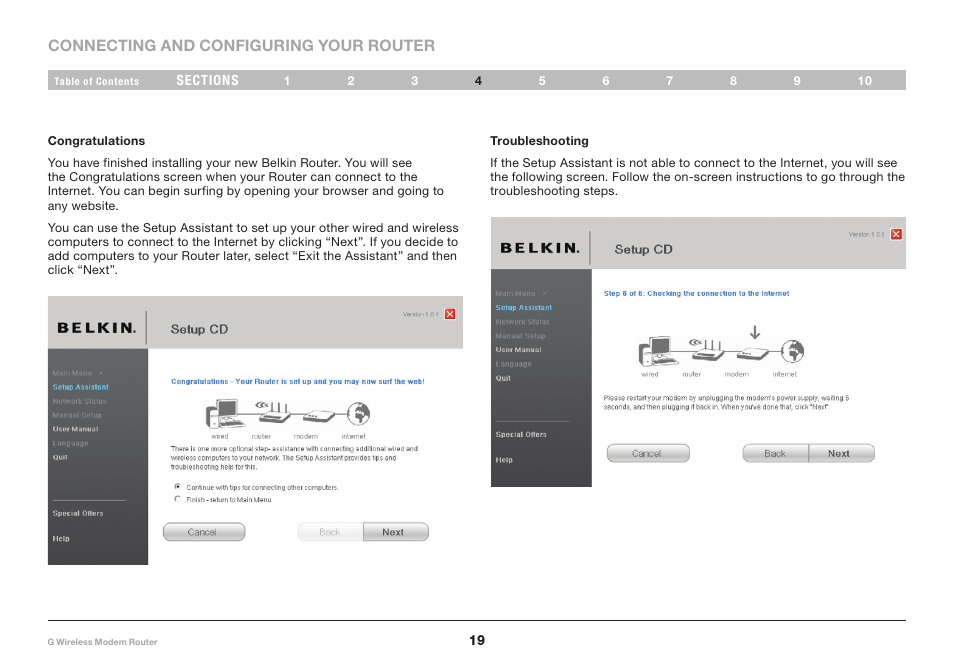Click the internet globe icon in Congratulations diagram

(x=359, y=414)
